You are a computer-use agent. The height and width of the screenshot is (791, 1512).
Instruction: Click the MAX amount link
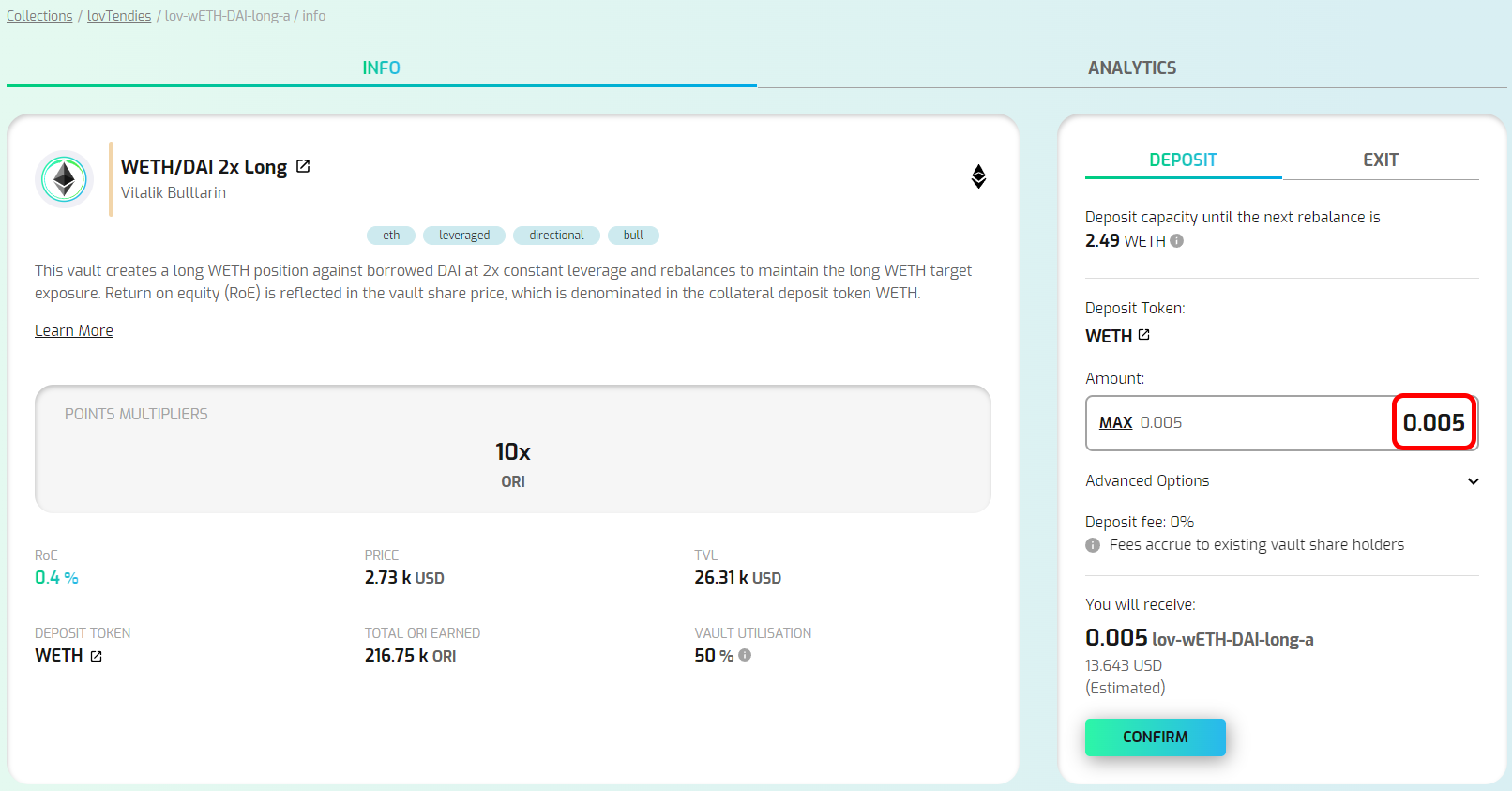click(1115, 423)
